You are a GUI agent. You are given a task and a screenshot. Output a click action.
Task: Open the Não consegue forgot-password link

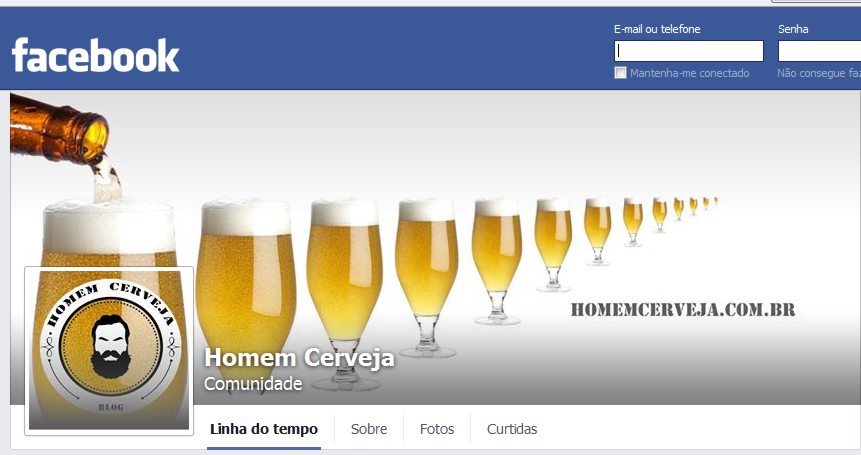click(x=819, y=73)
